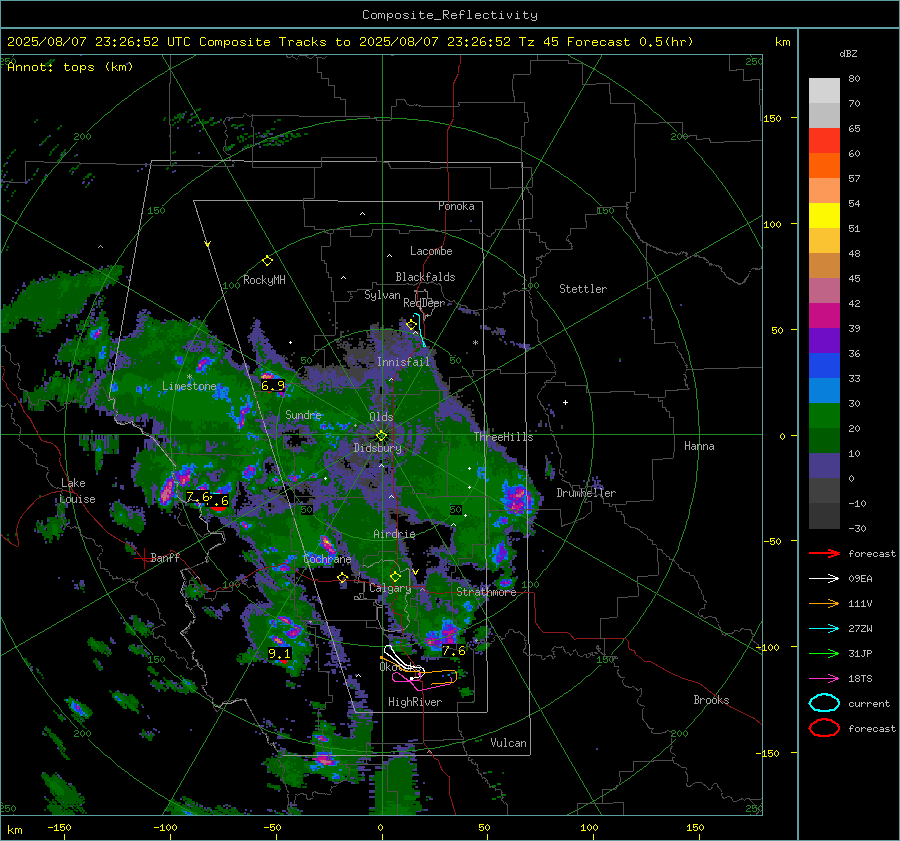This screenshot has height=841, width=900.
Task: Click the green 31JP track arrow
Action: tap(824, 653)
